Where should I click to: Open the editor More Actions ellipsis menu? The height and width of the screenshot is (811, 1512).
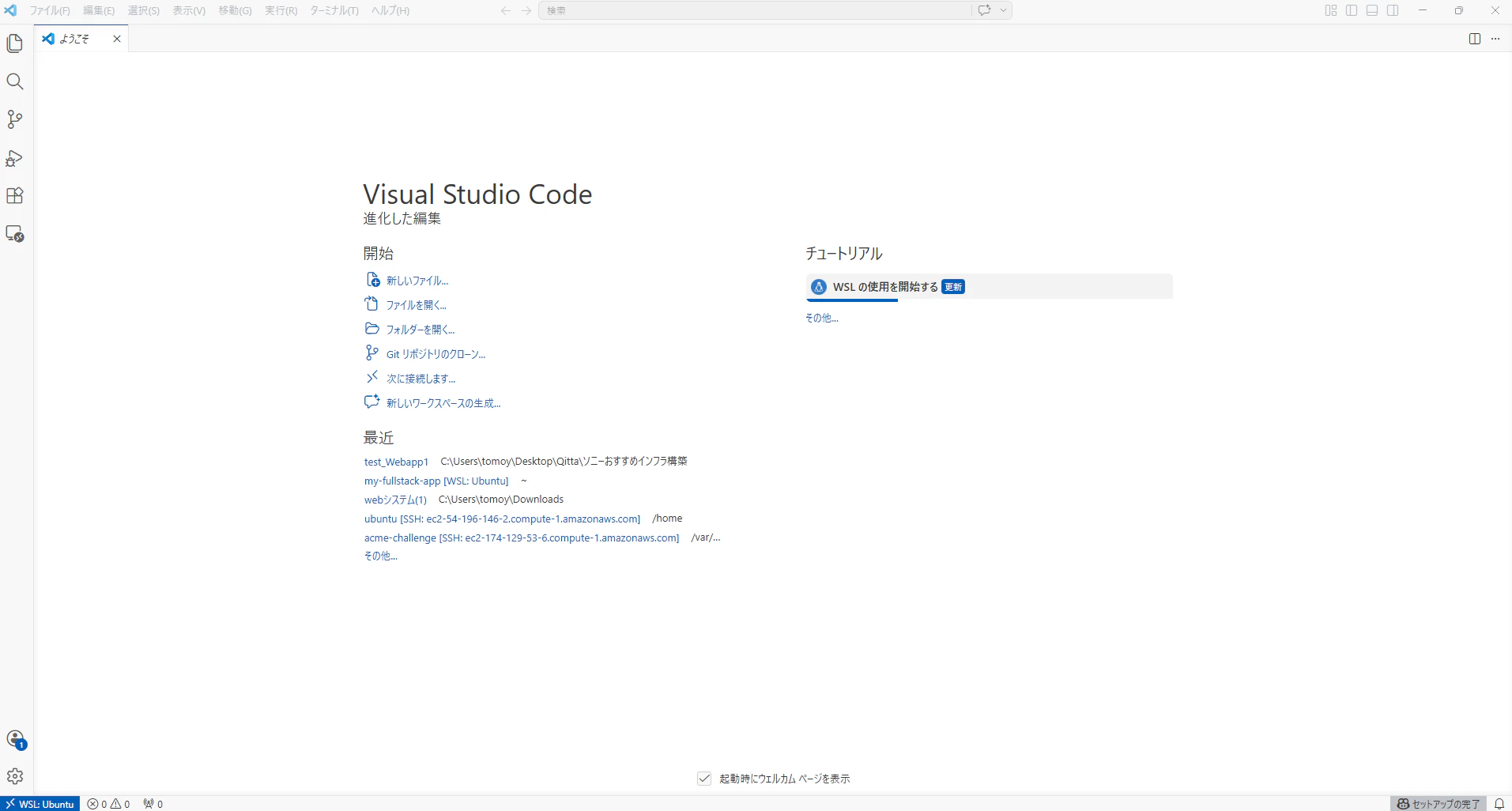[1495, 39]
